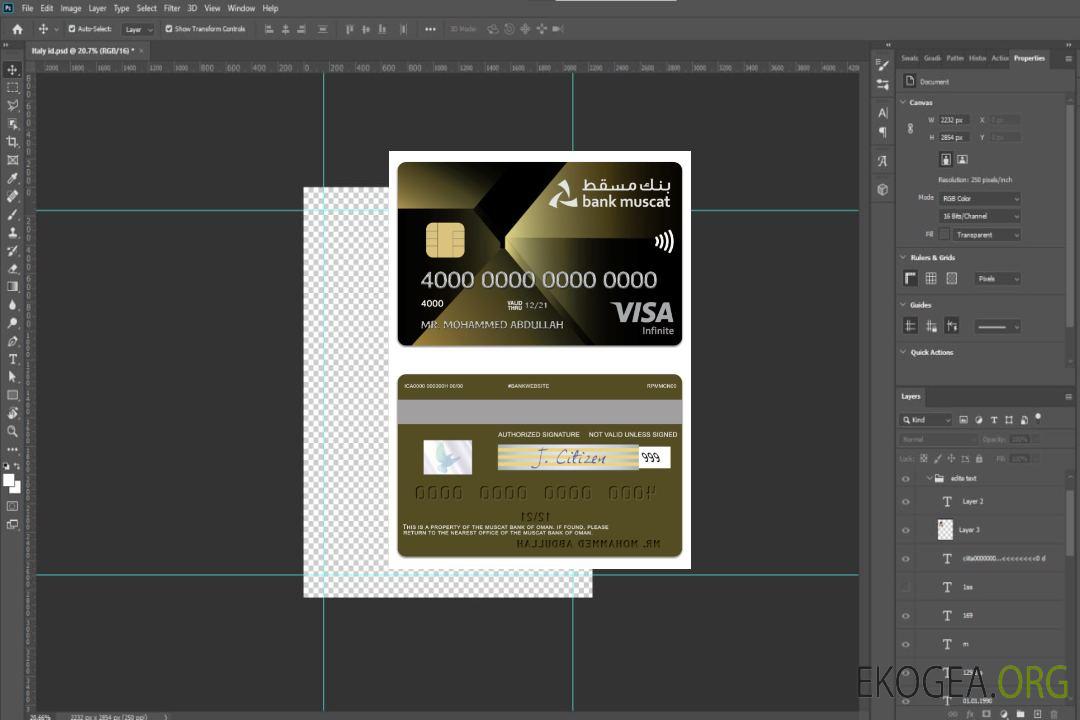Select the Path Selection tool
Image resolution: width=1080 pixels, height=720 pixels.
coord(12,377)
